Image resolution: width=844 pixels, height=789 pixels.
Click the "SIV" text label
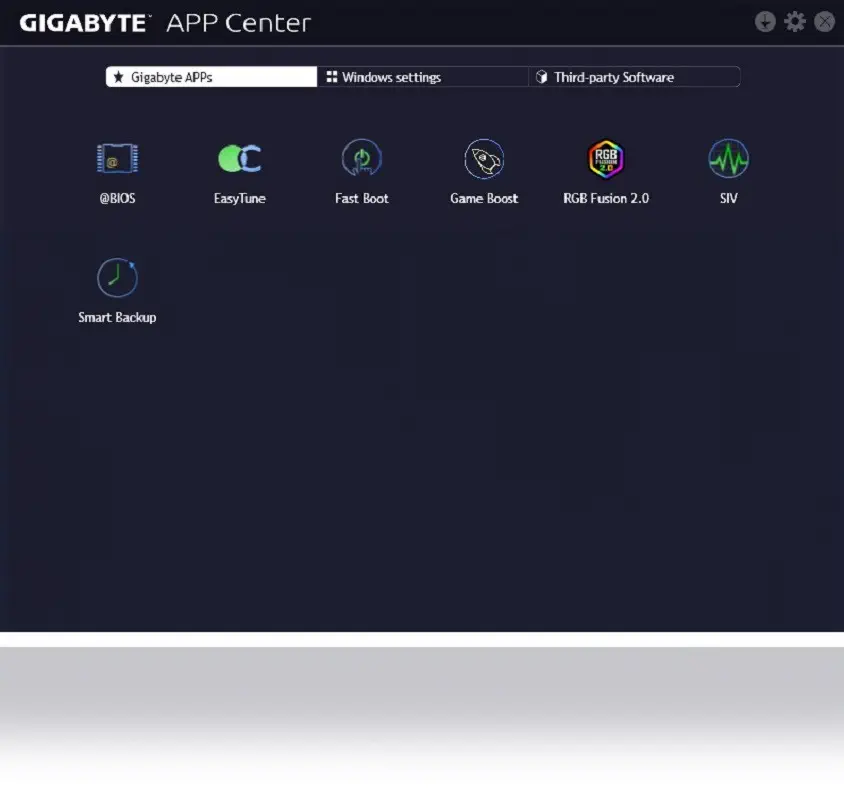(x=728, y=199)
